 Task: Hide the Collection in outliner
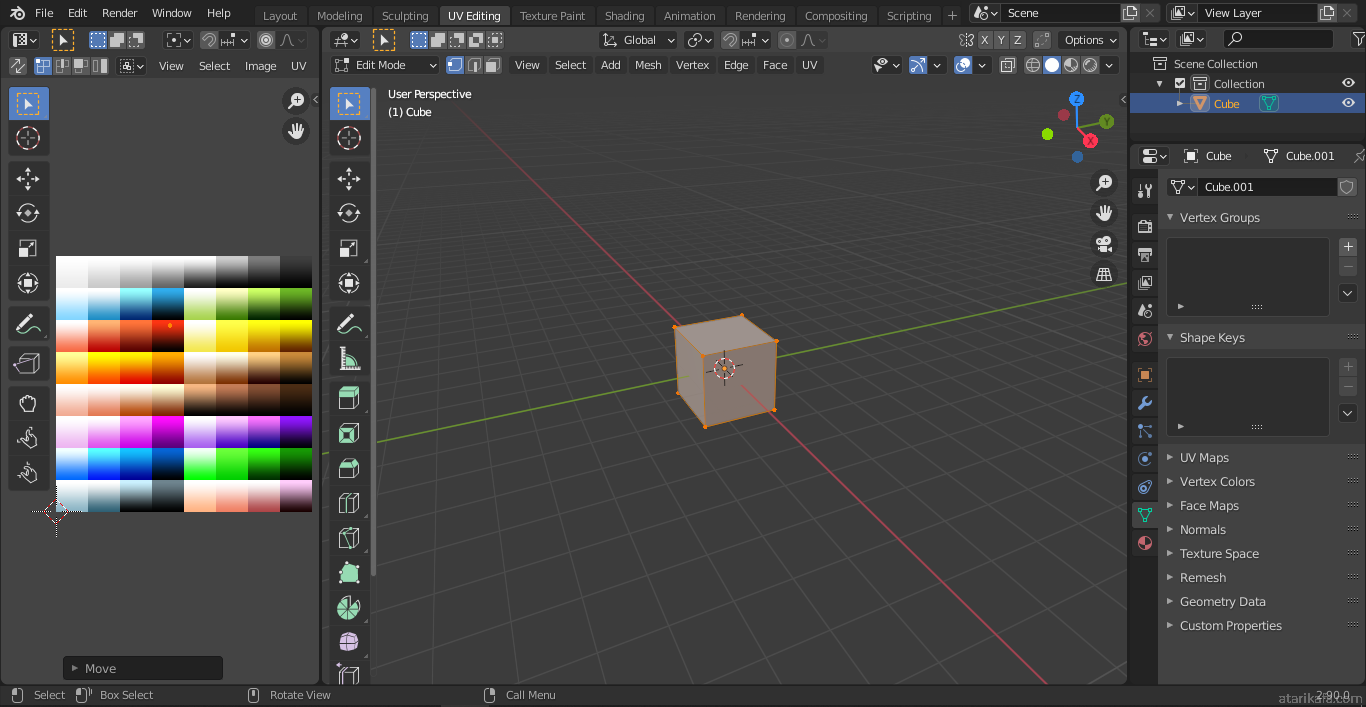coord(1348,84)
